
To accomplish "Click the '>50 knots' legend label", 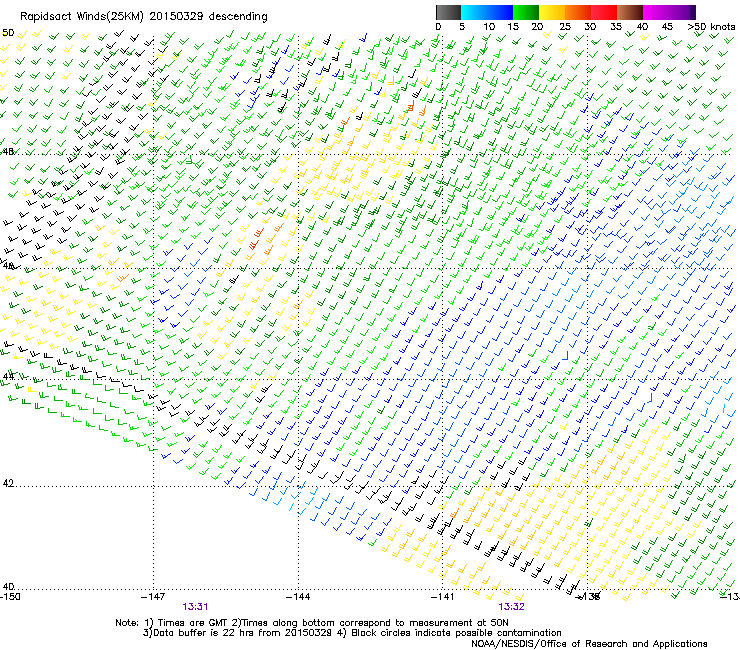I will click(x=711, y=27).
